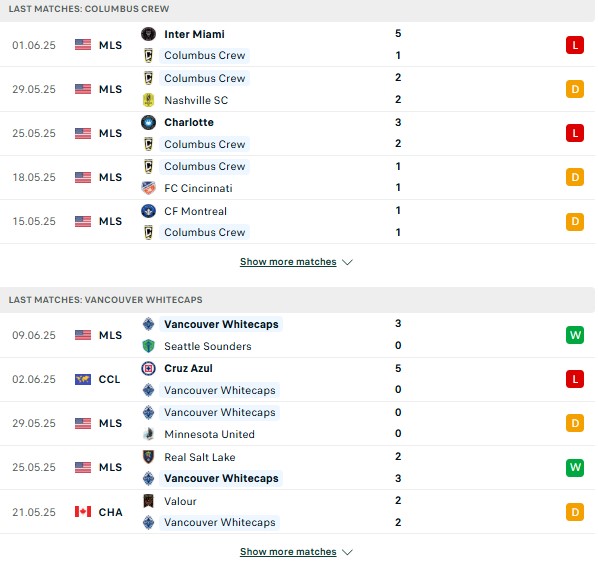Click the FC Cincinnati crest icon

(148, 188)
